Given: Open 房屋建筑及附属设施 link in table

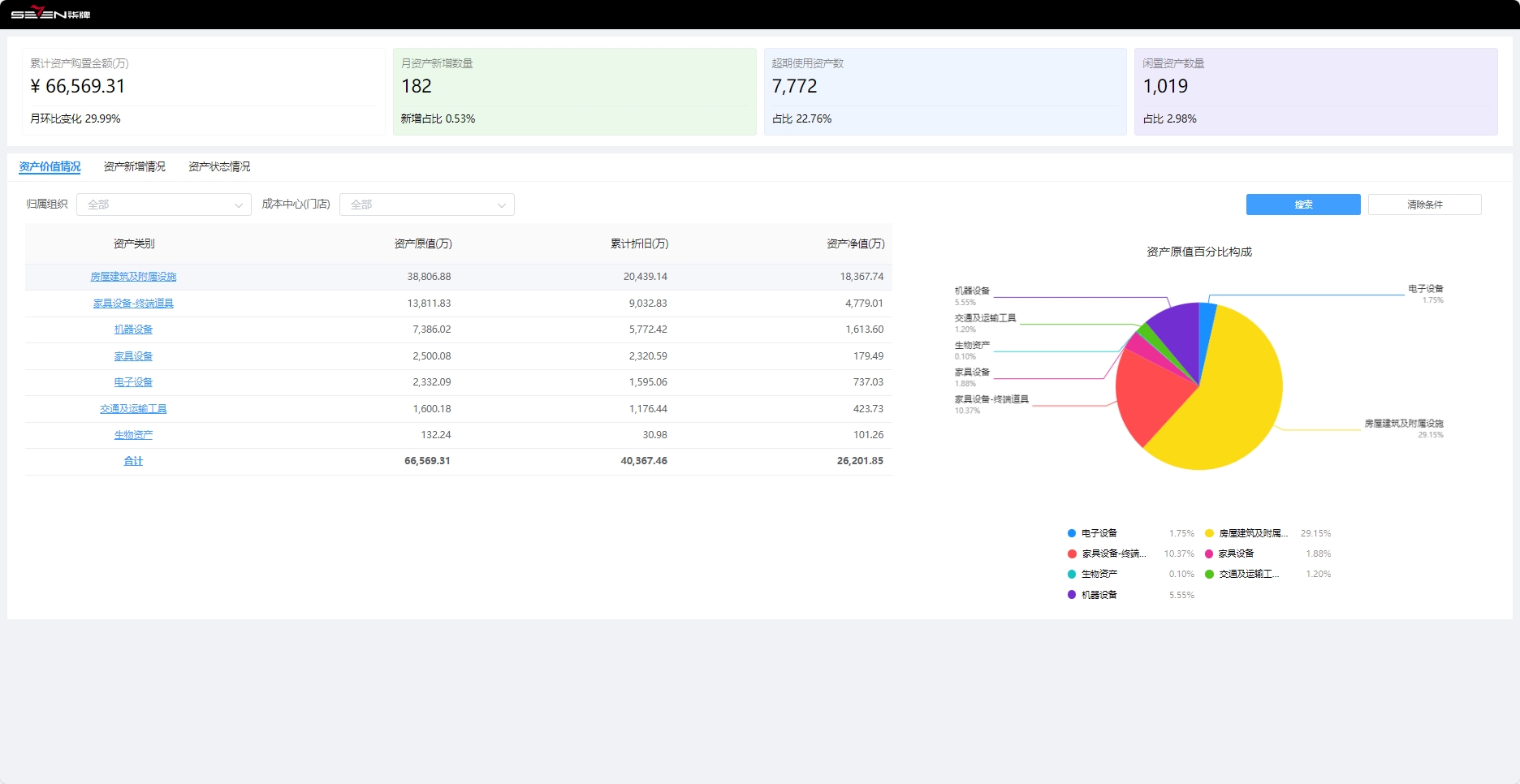Looking at the screenshot, I should pyautogui.click(x=133, y=277).
